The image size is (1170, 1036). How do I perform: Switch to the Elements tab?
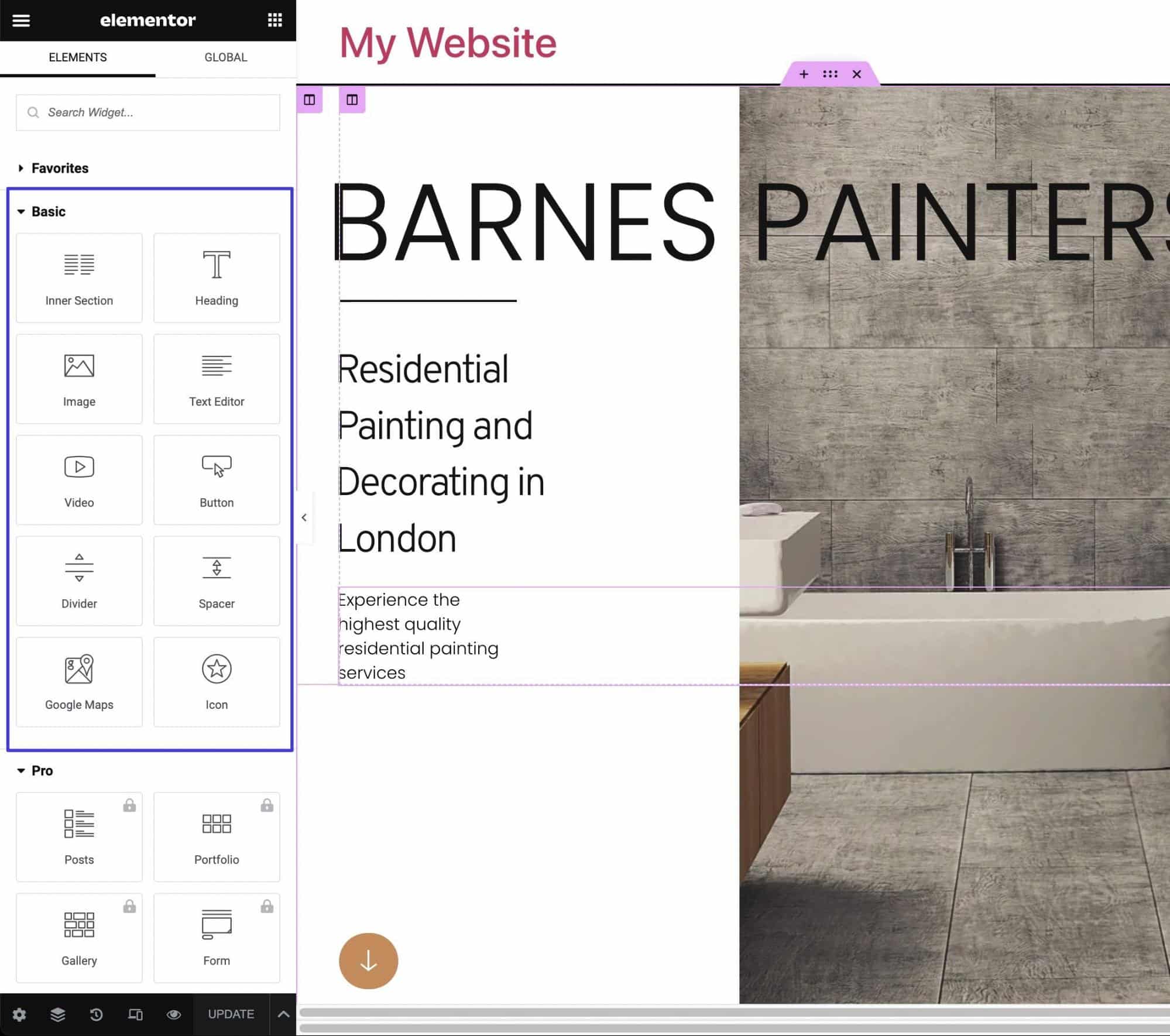78,57
